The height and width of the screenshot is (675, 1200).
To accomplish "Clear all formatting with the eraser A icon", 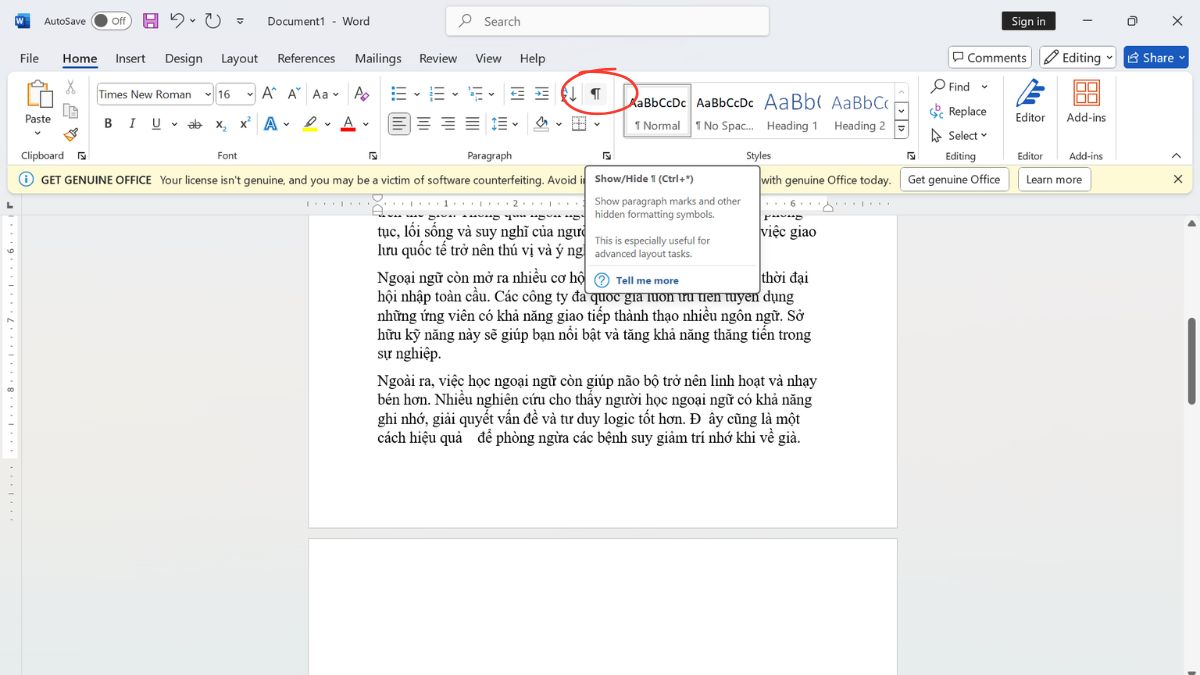I will (362, 94).
